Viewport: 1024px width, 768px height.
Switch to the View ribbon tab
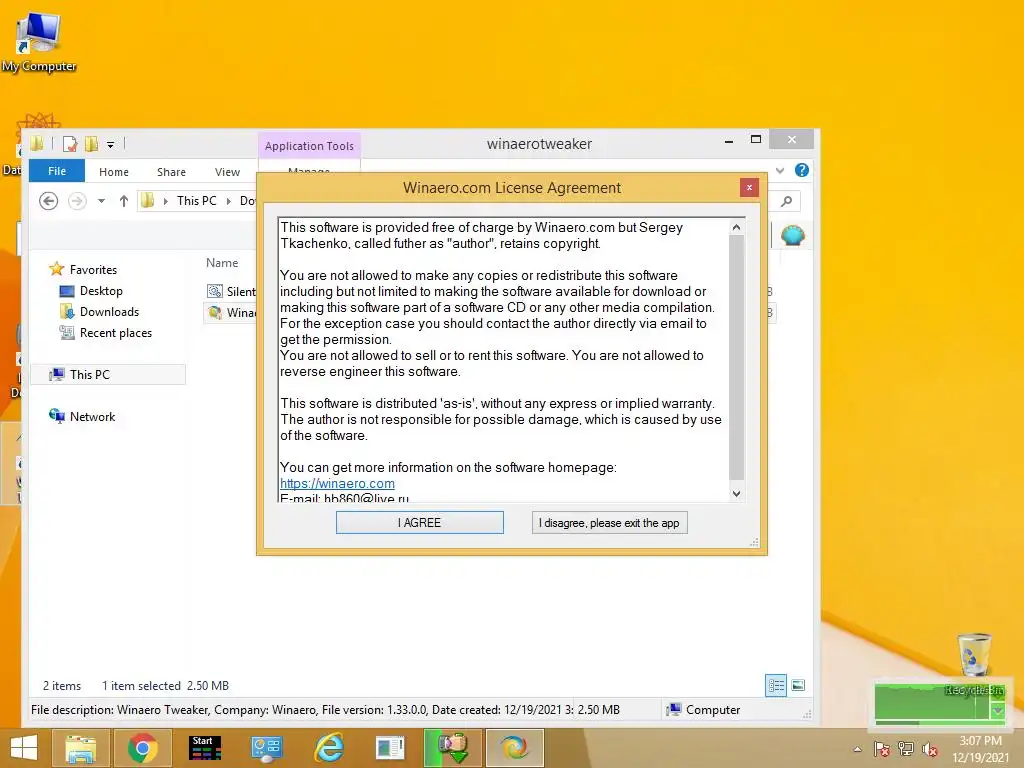coord(227,172)
